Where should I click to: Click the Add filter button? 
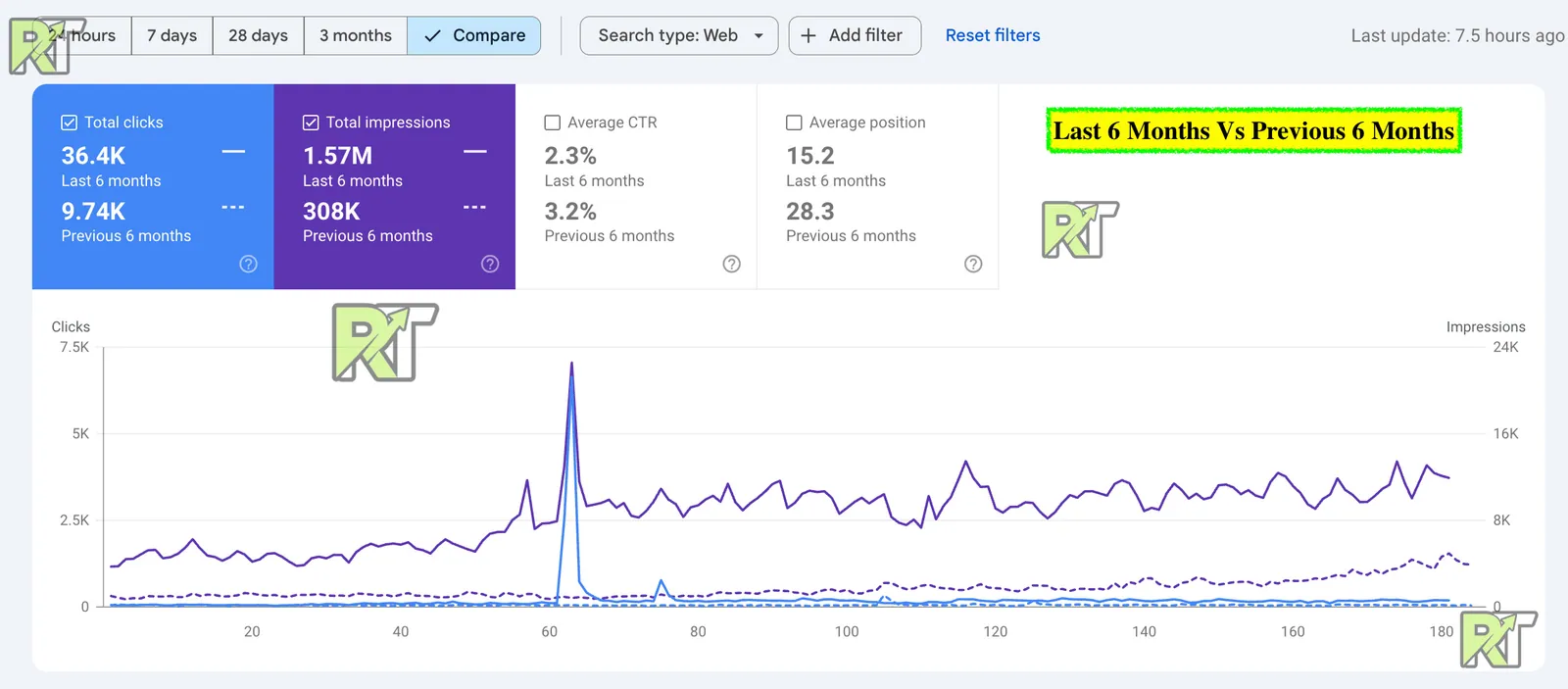click(855, 35)
